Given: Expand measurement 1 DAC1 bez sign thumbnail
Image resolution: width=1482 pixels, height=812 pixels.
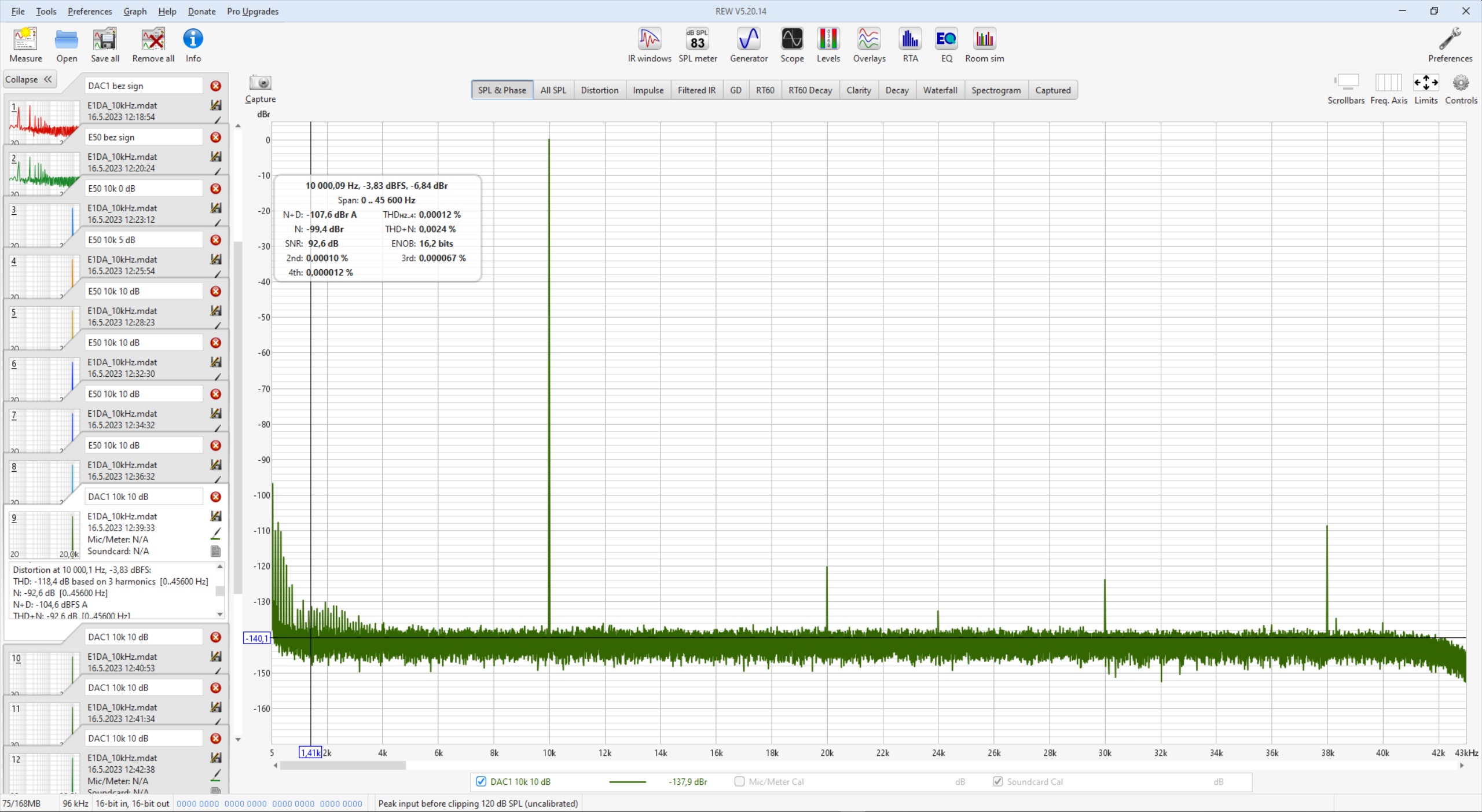Looking at the screenshot, I should 45,122.
